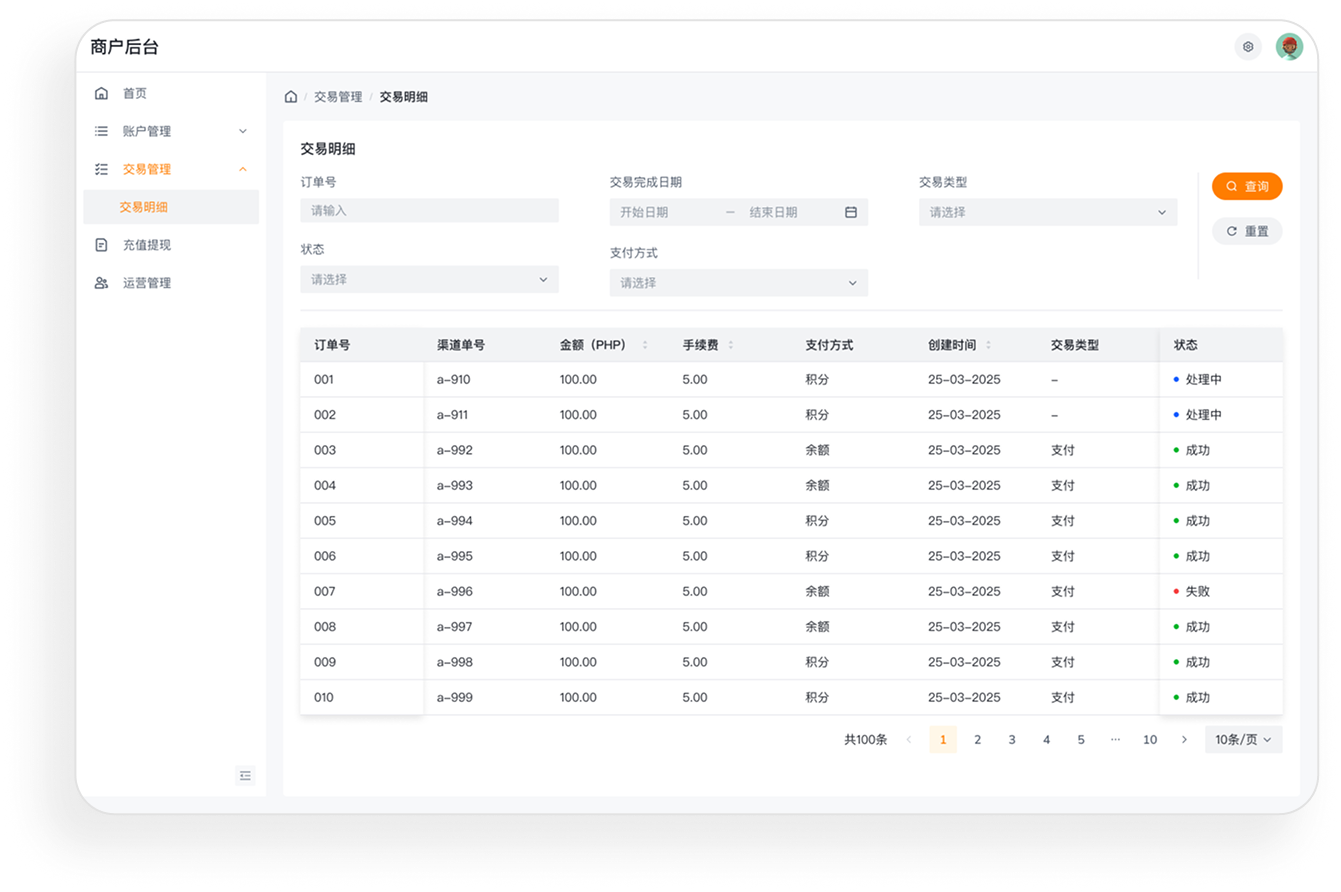Click channel number a-999

tap(455, 698)
